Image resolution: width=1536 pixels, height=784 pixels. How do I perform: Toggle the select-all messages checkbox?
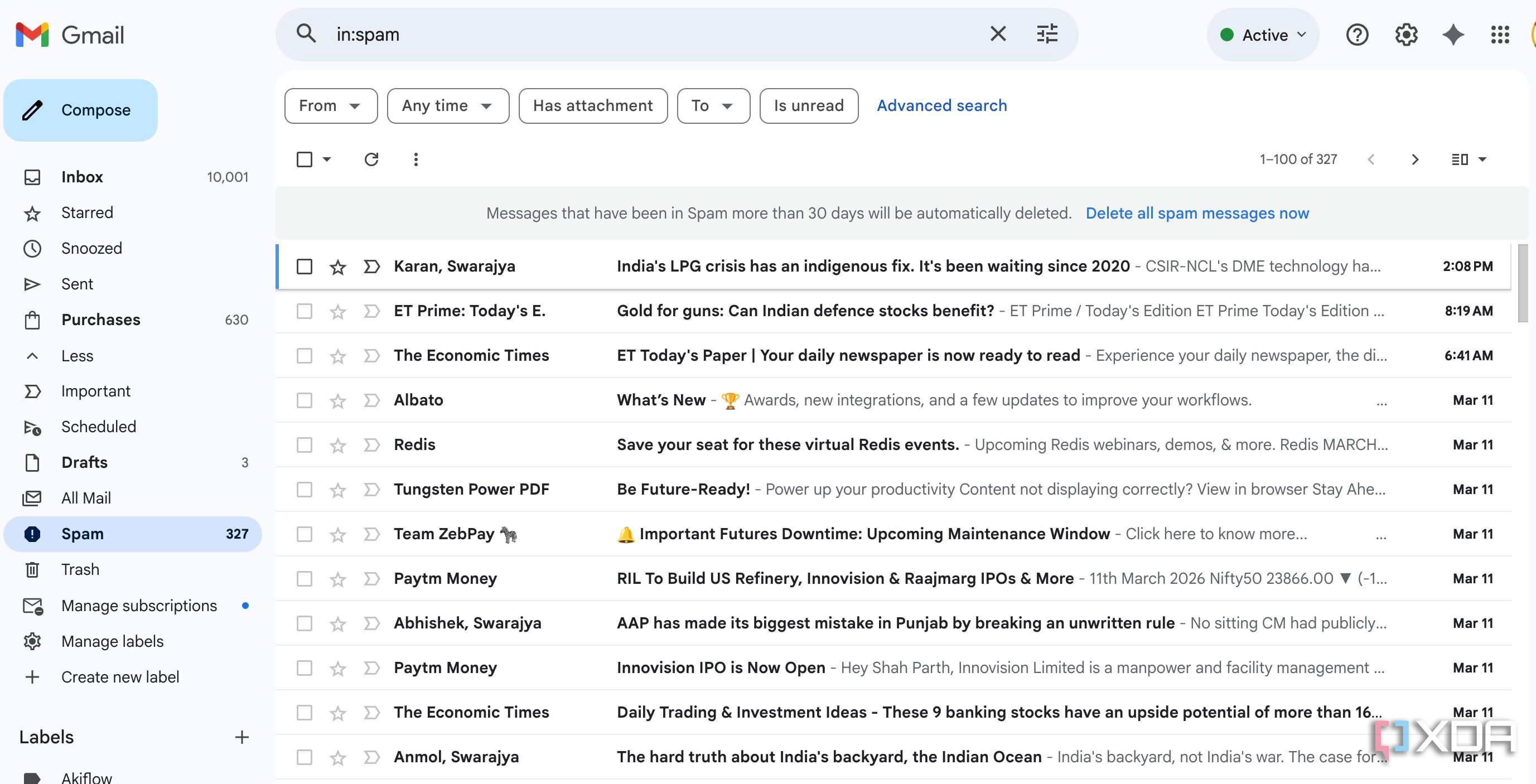click(x=304, y=159)
